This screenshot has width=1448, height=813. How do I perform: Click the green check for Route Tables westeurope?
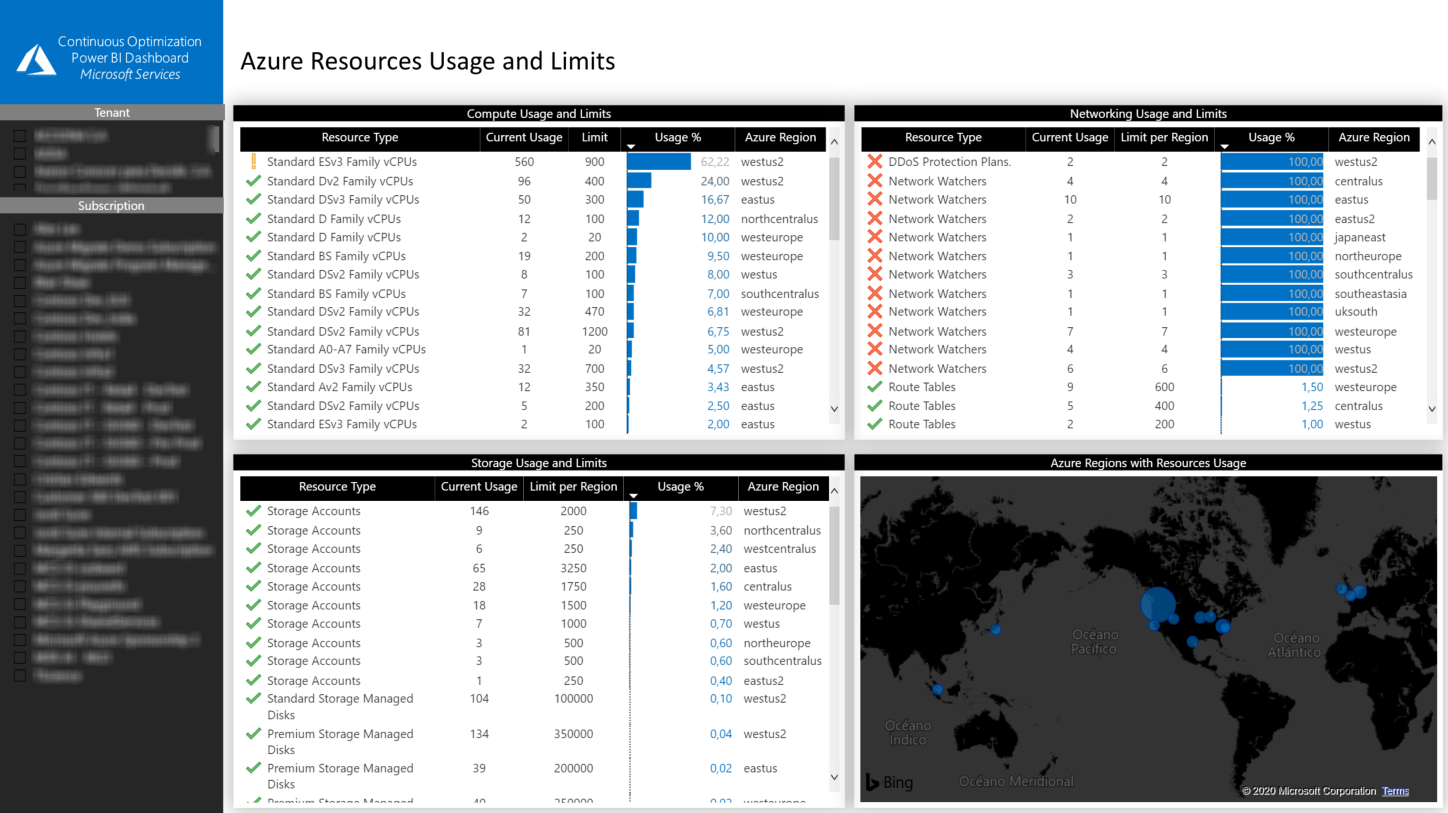point(875,387)
